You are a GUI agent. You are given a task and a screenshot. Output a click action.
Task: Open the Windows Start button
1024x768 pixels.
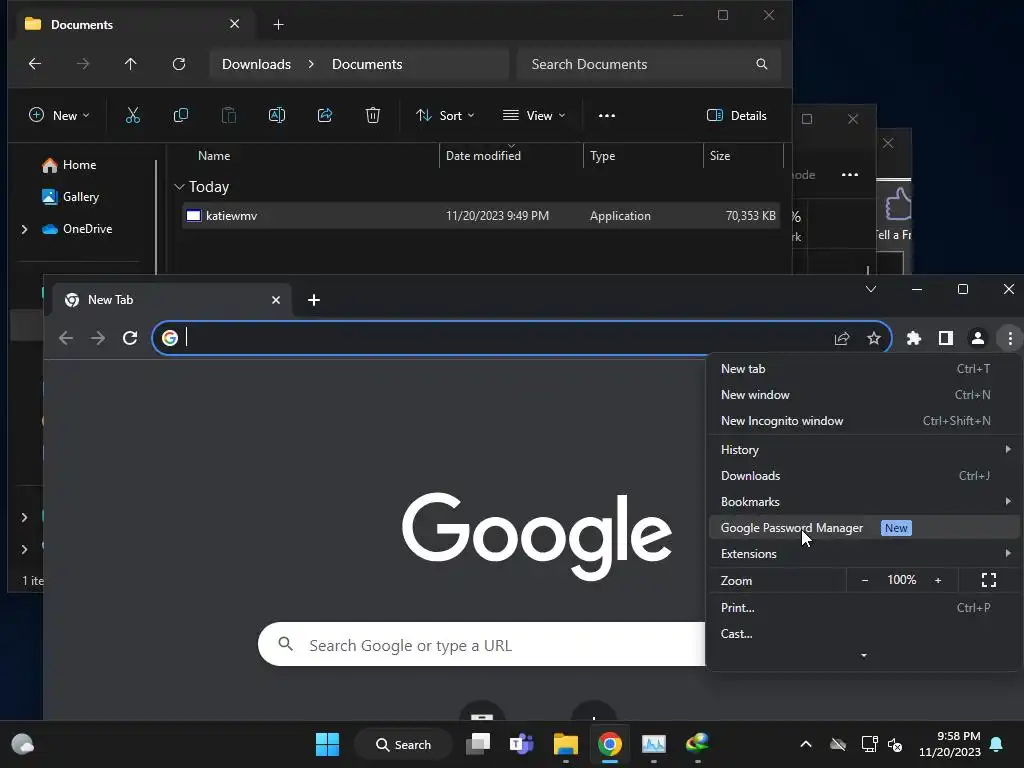point(327,744)
